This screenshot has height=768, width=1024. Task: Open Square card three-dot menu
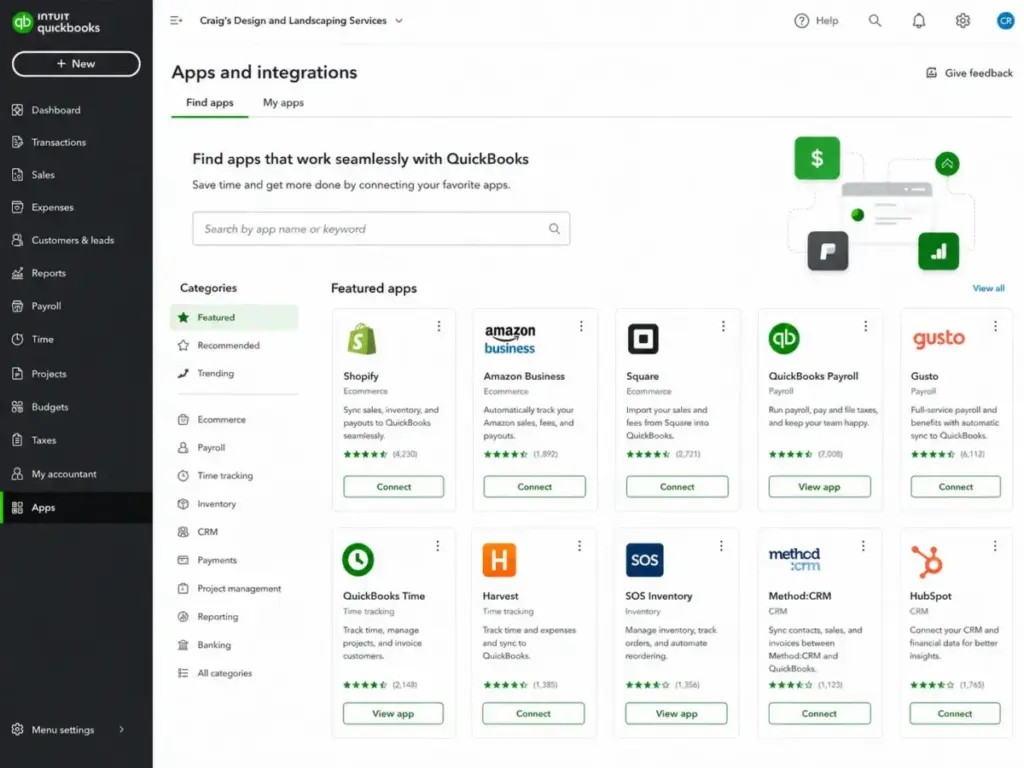pyautogui.click(x=723, y=326)
